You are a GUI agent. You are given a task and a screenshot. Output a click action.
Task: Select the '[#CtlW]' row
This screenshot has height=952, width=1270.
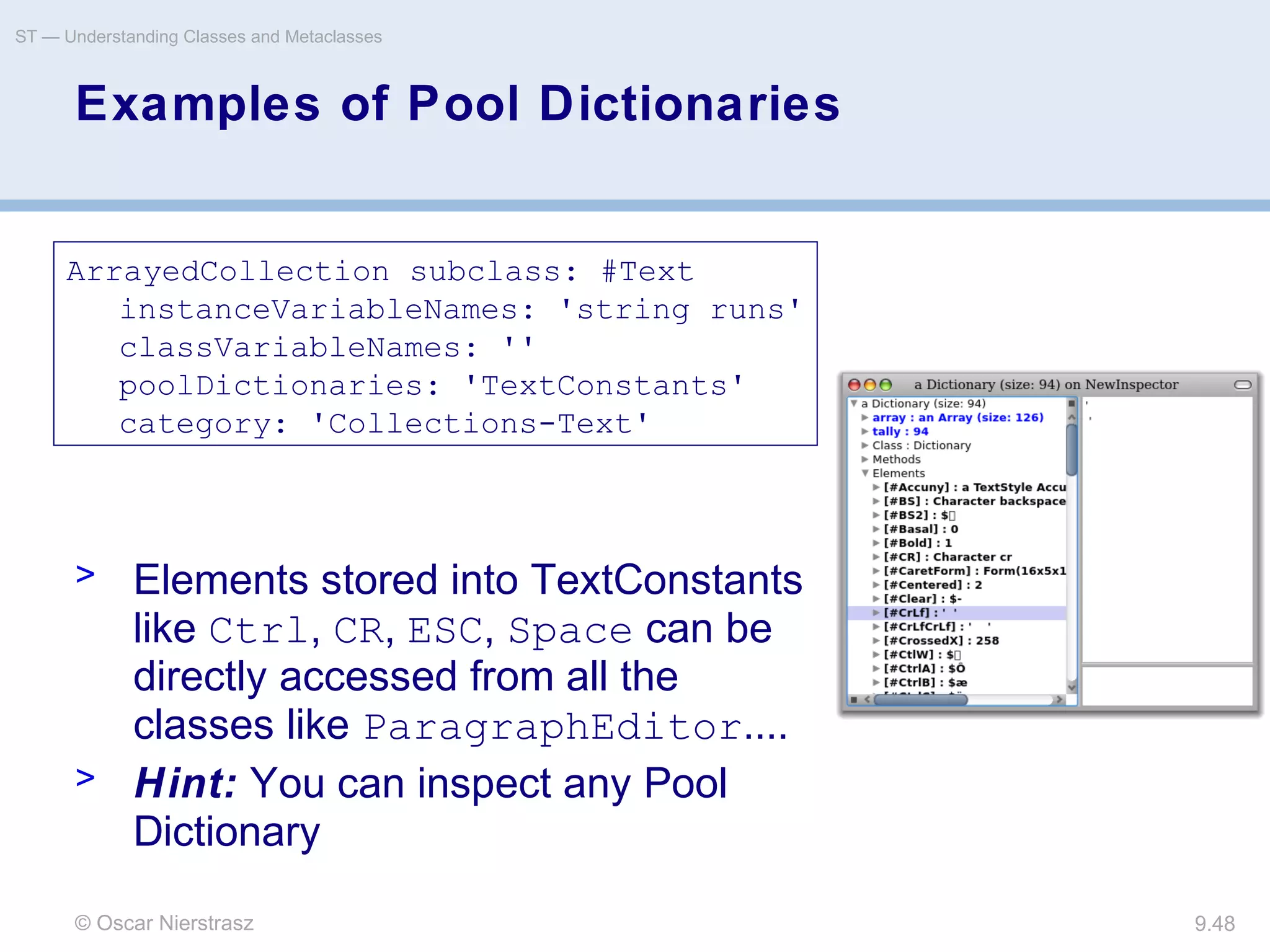click(x=957, y=654)
